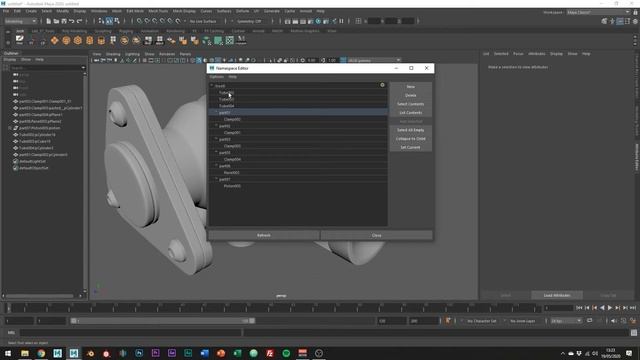Click the Outliner search field
Screen dimensions: 640x360
tap(47, 67)
